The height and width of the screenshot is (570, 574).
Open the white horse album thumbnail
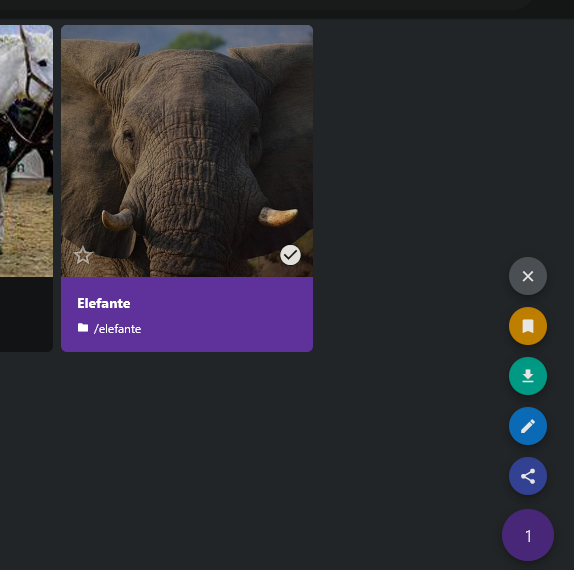(26, 151)
